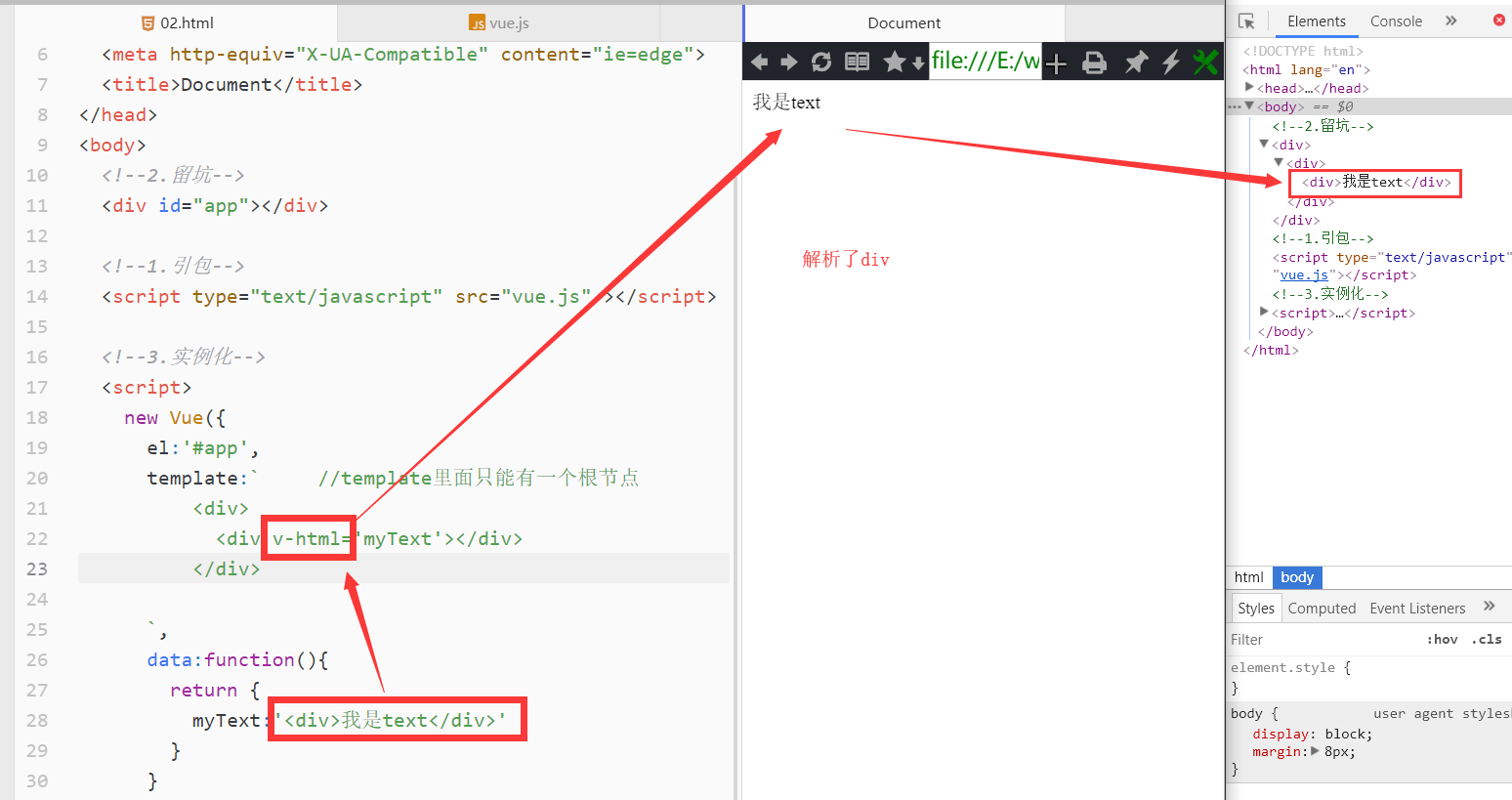Open the Computed pane tab
This screenshot has width=1512, height=800.
pos(1322,608)
